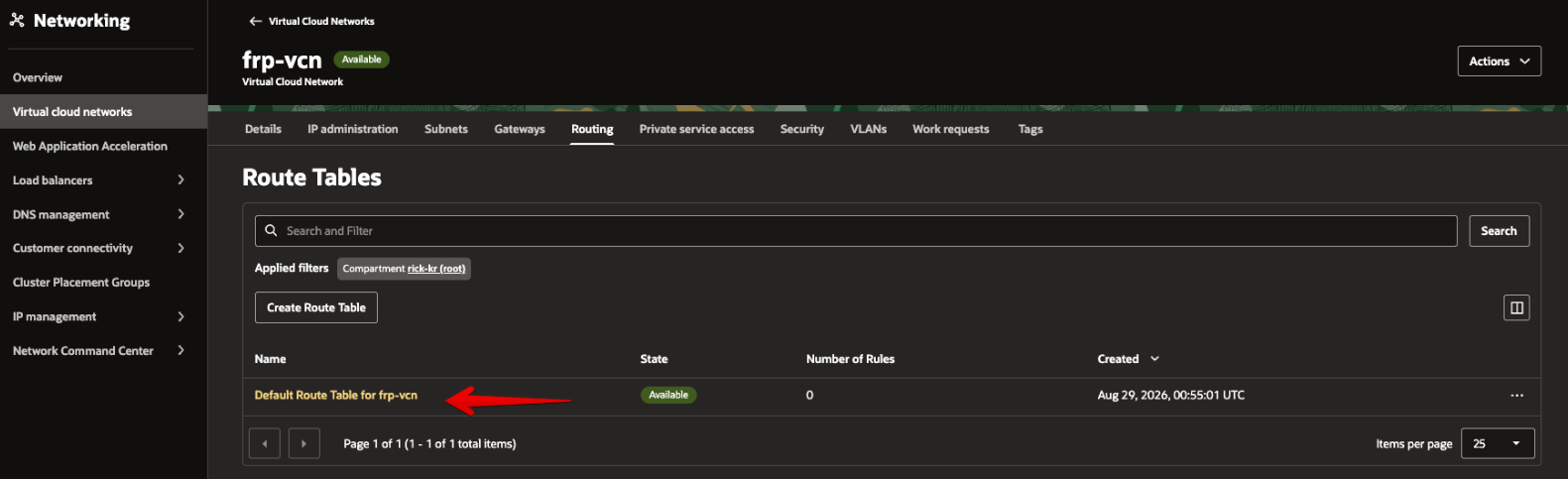Select the Routing tab

click(592, 129)
